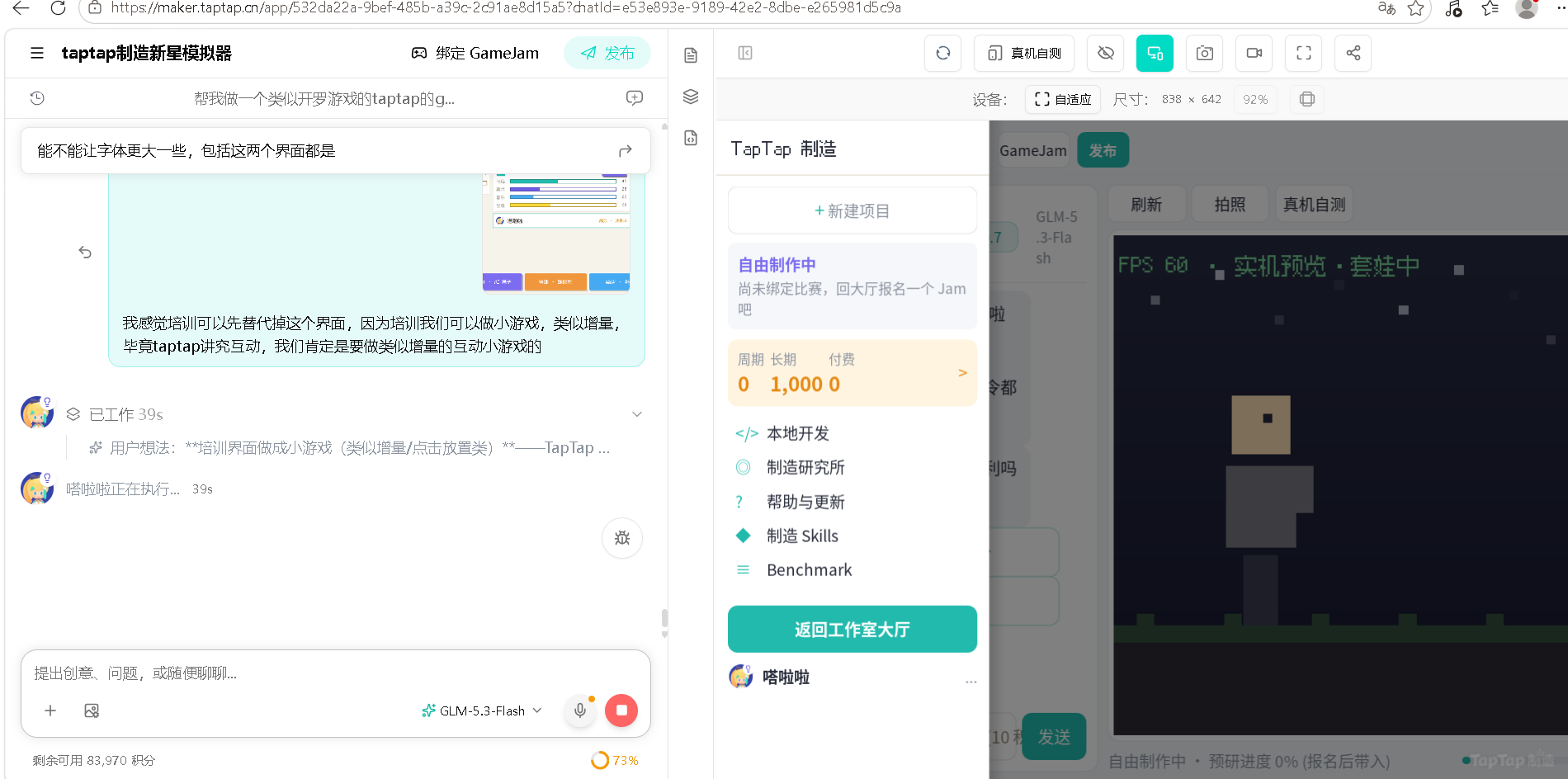The width and height of the screenshot is (1568, 779).
Task: Open the code file icon in the middle sidebar
Action: (691, 138)
